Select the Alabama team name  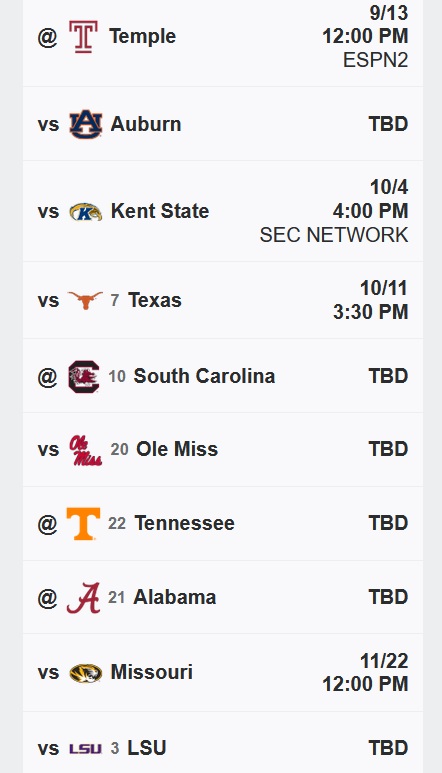pyautogui.click(x=174, y=597)
